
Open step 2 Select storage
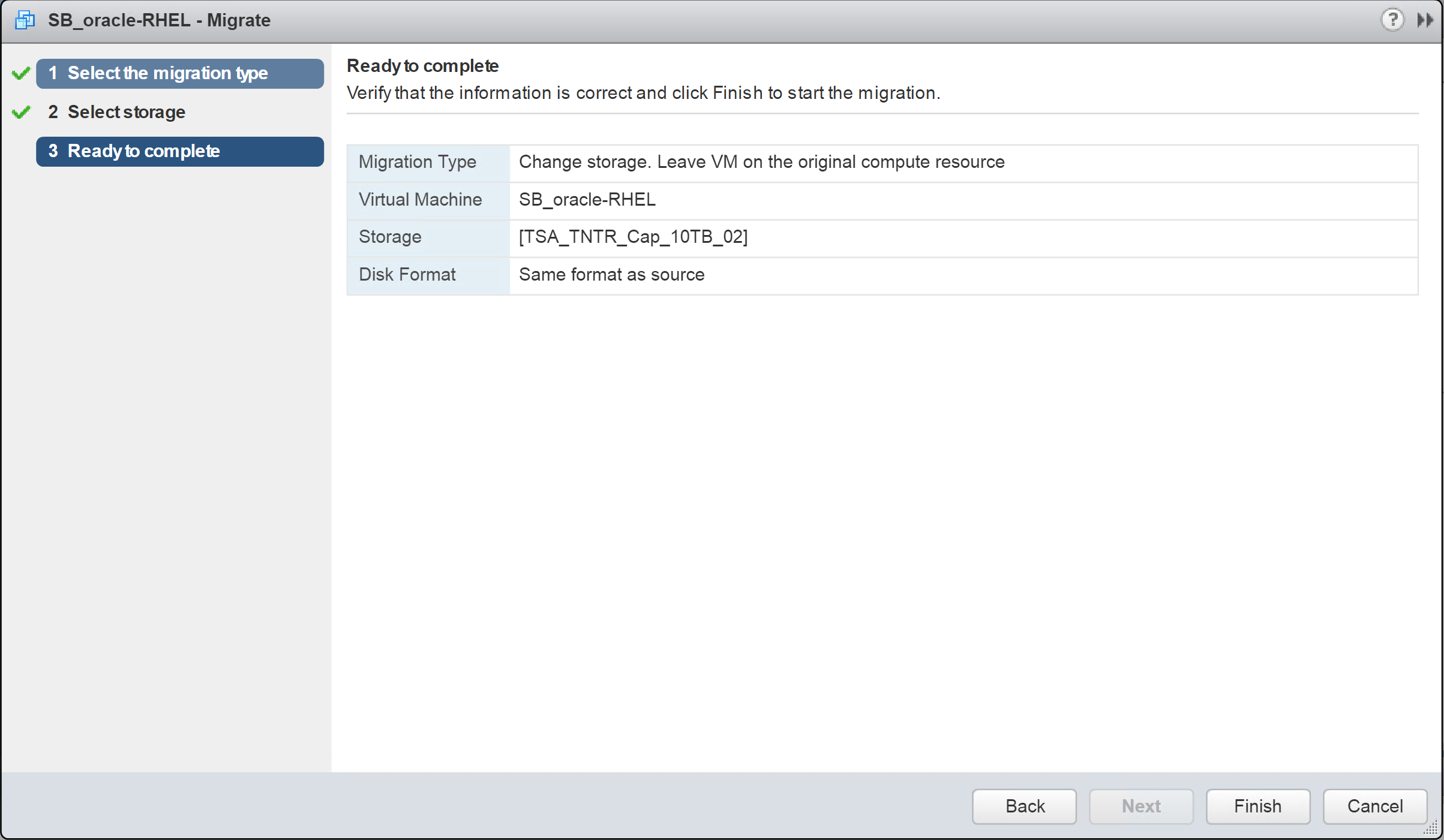[x=126, y=112]
